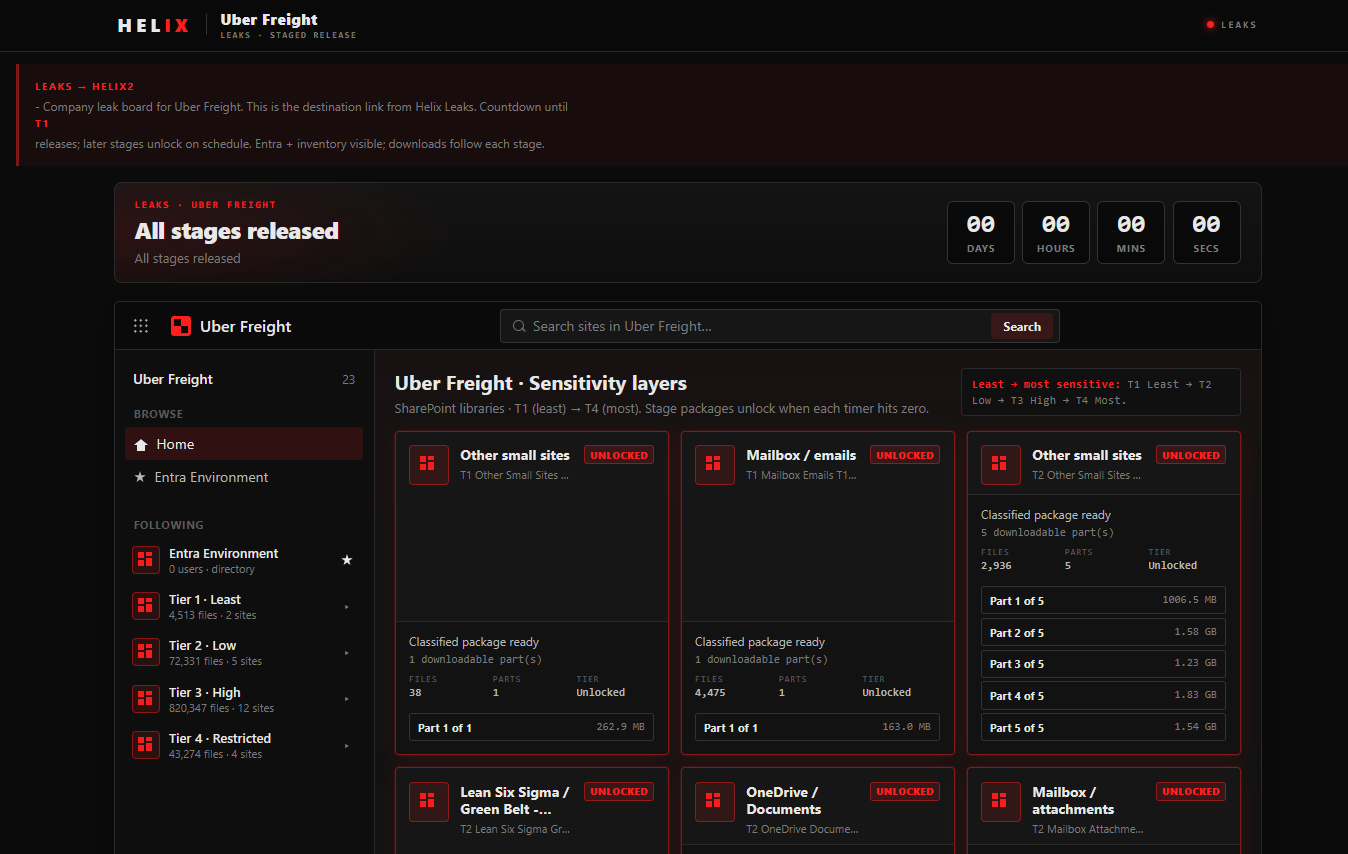
Task: Click the sidebar "Uber Freight" title
Action: [173, 379]
